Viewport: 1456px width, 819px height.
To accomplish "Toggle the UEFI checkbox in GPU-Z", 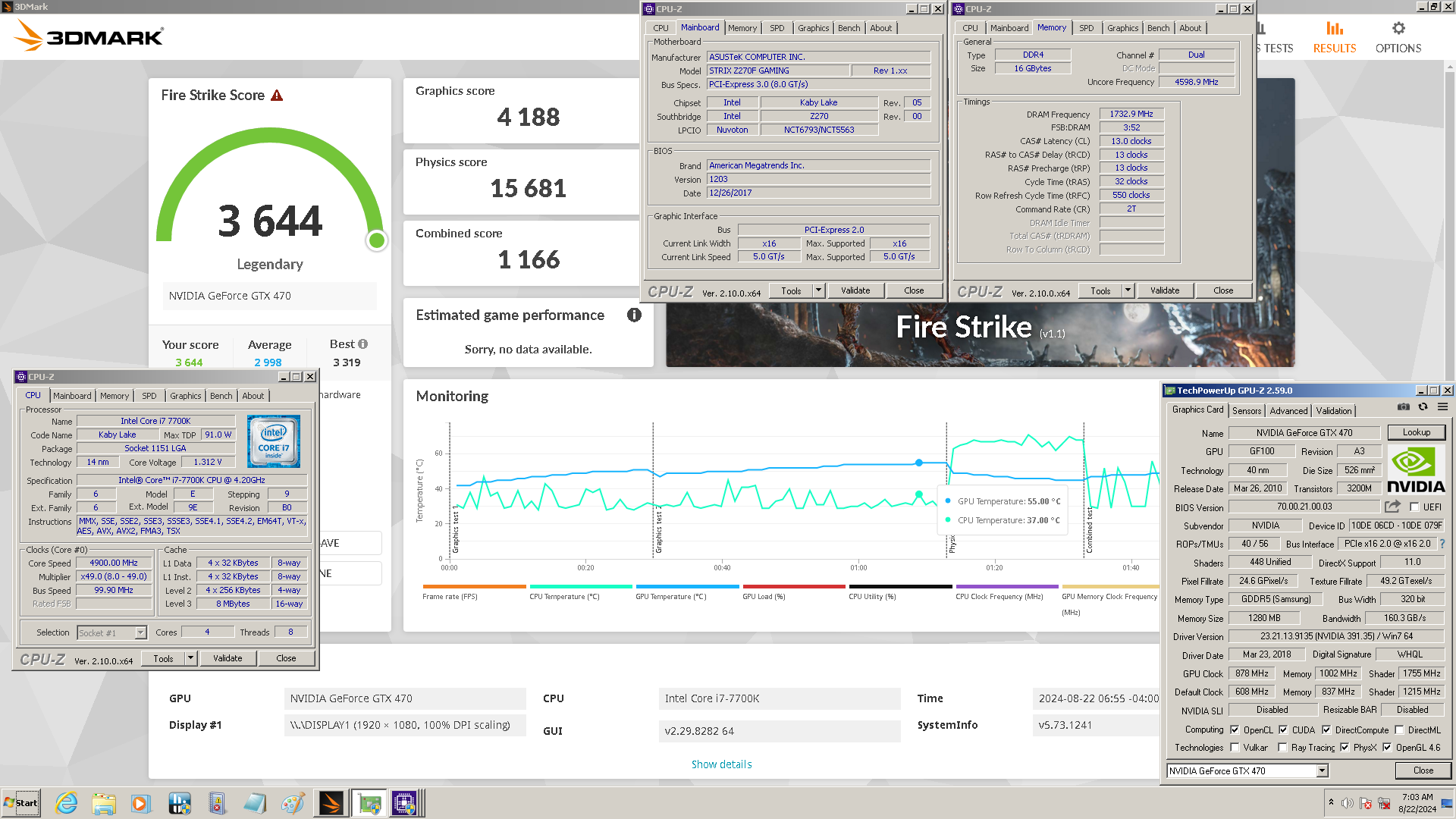I will coord(1414,507).
